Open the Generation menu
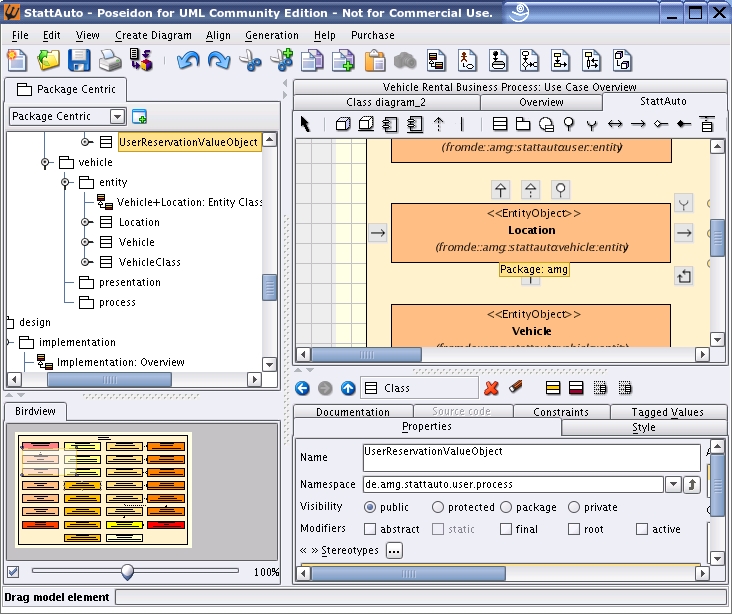The image size is (732, 614). pos(271,35)
